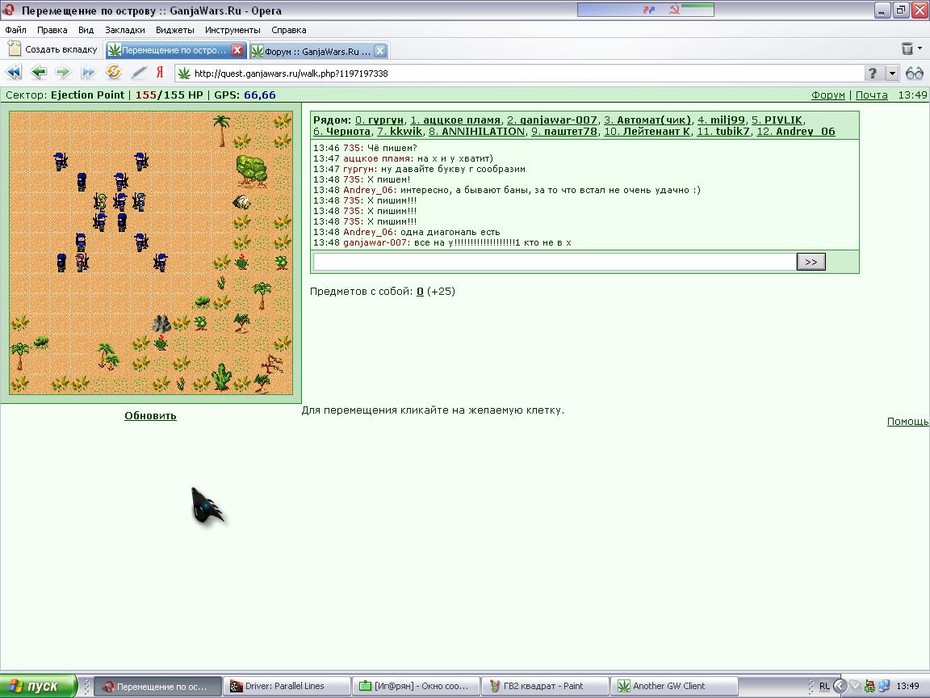Click the wand icon in the toolbar

click(138, 73)
